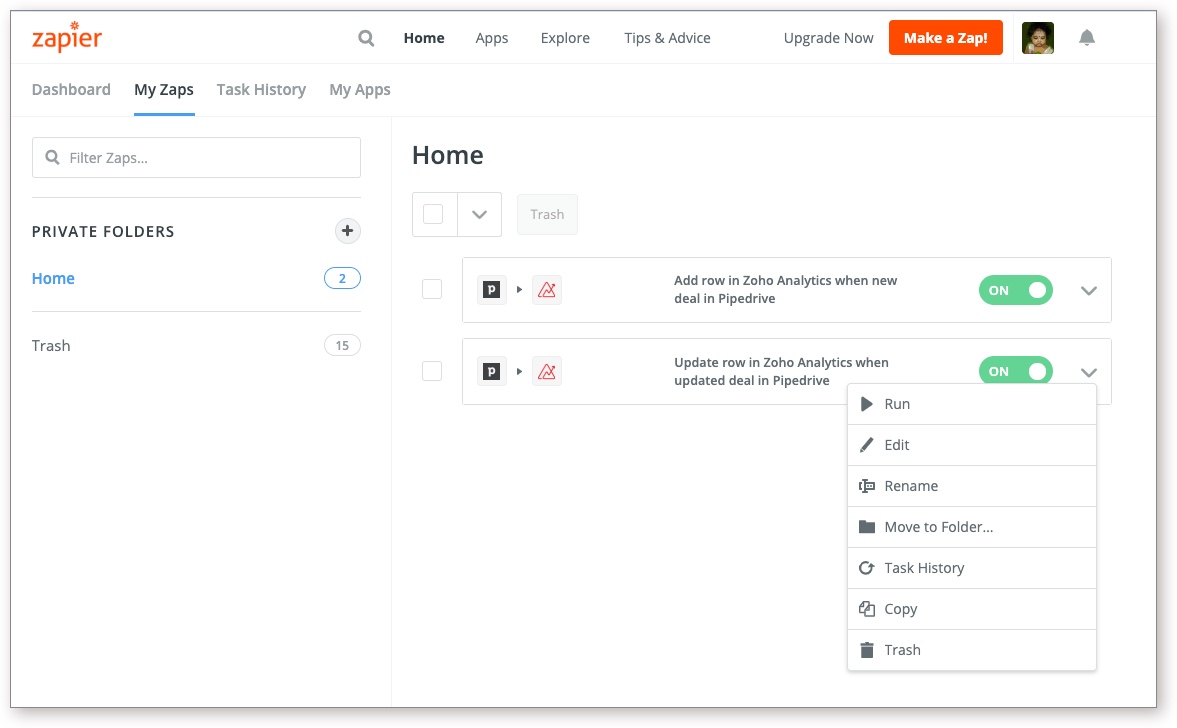Click Pipedrive icon on the Add row zap
Image resolution: width=1177 pixels, height=728 pixels.
(x=492, y=290)
